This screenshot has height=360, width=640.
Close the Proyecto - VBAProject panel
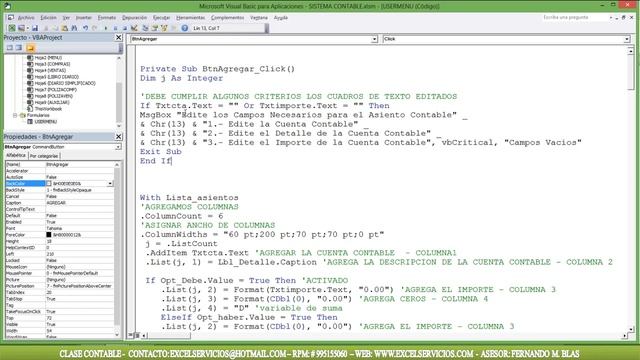tap(118, 38)
